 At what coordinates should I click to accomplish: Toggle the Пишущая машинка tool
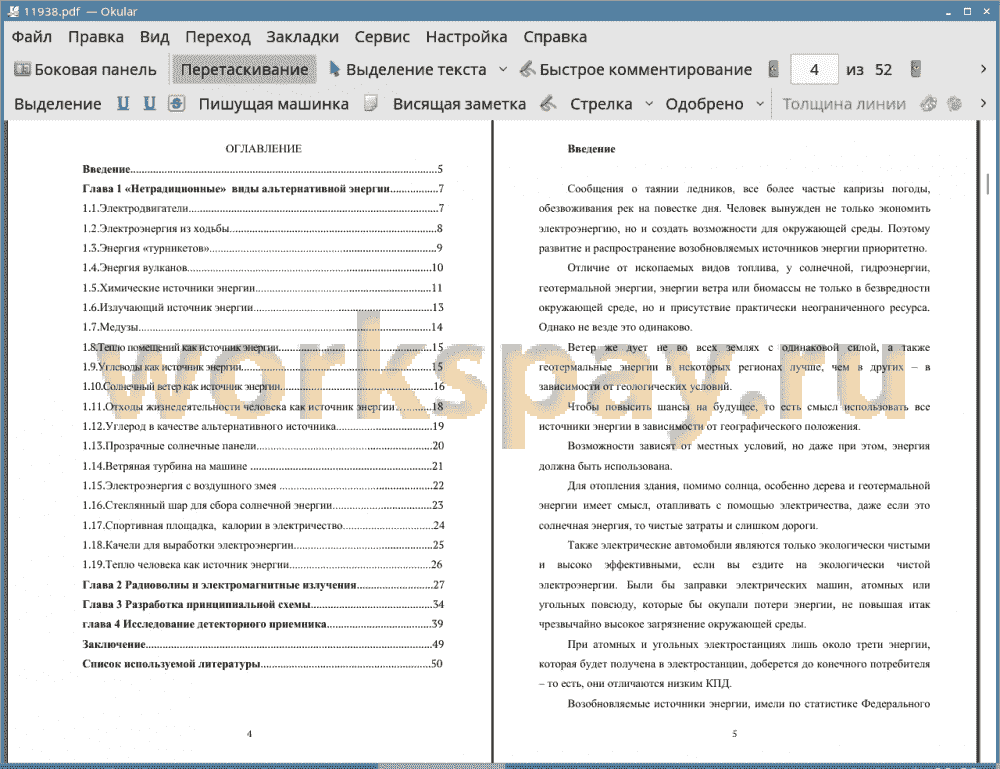point(274,104)
